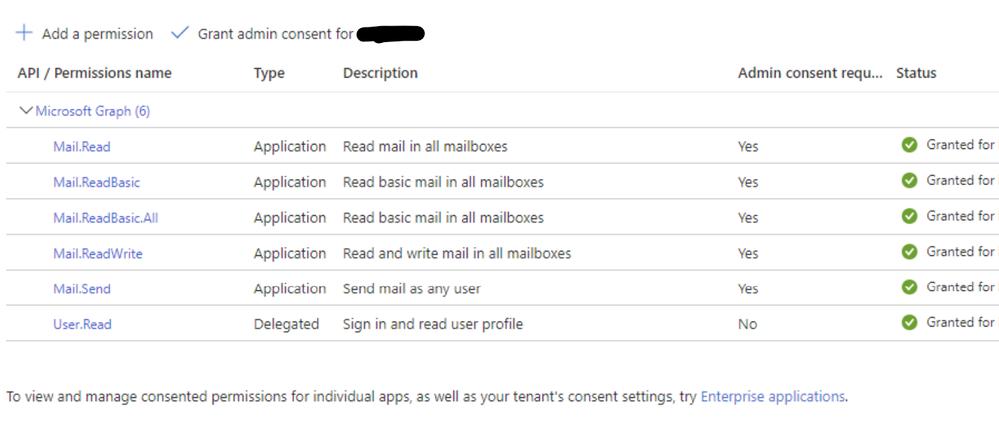Sort by API / Permissions name column header

(94, 73)
